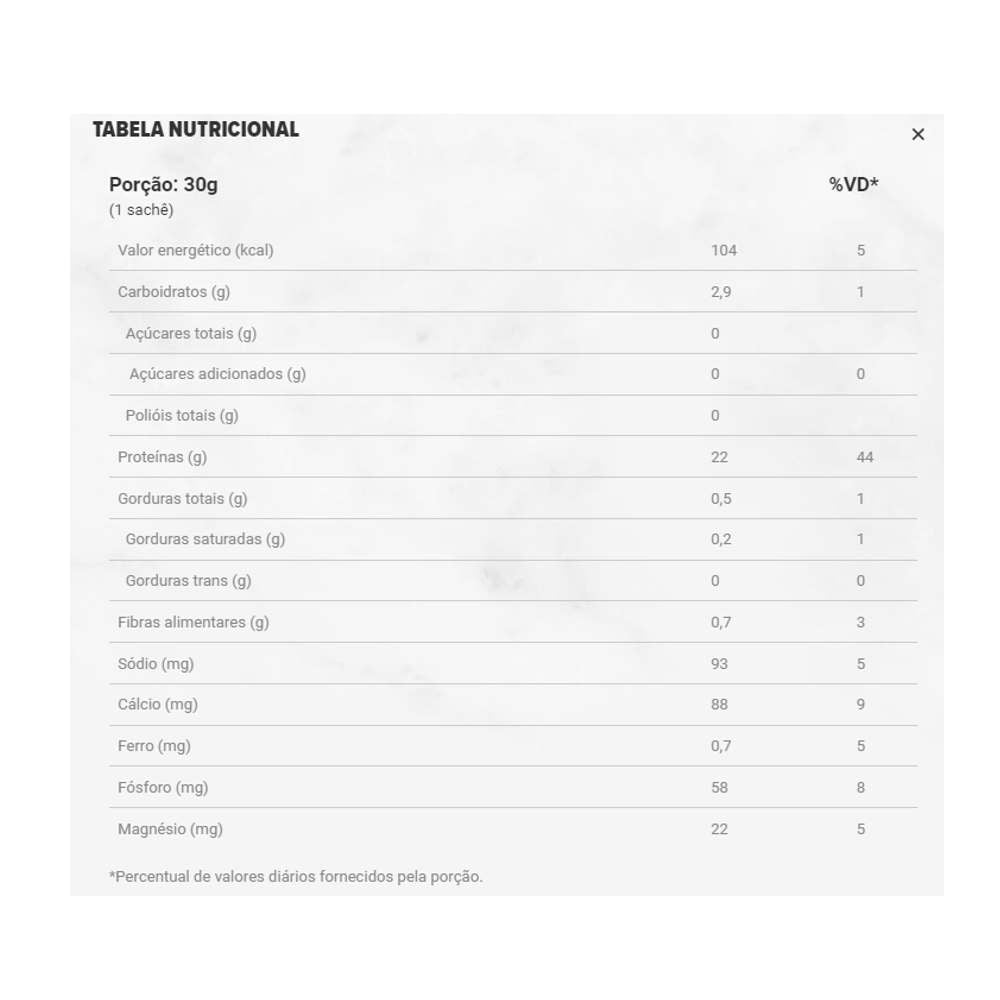Click the Gorduras saturadas (g) label
The image size is (1000, 1000).
click(205, 539)
